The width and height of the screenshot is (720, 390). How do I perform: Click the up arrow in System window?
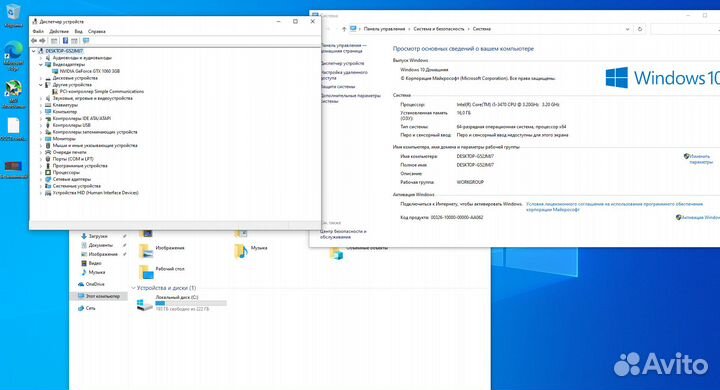tap(344, 29)
